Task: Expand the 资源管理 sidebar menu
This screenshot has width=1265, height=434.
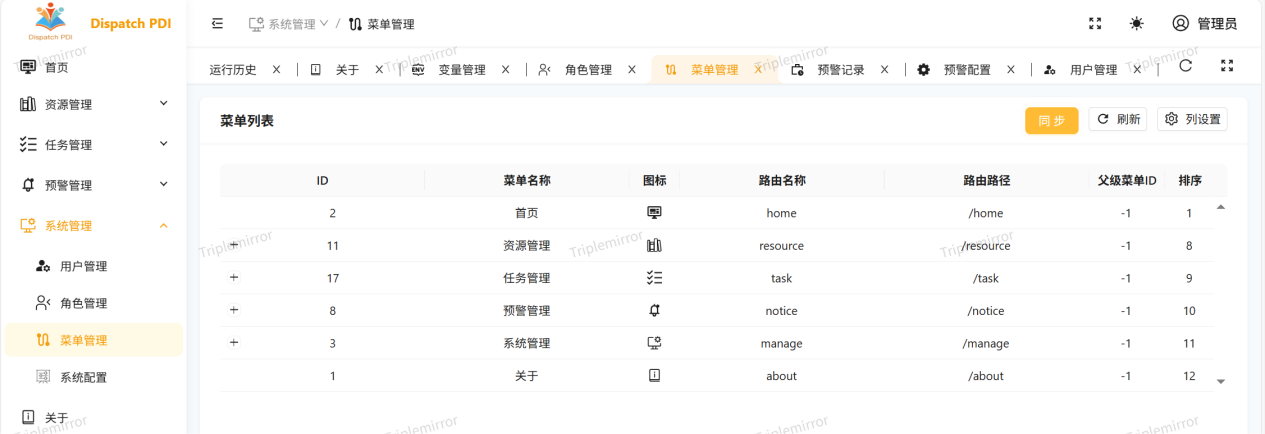Action: [x=93, y=104]
